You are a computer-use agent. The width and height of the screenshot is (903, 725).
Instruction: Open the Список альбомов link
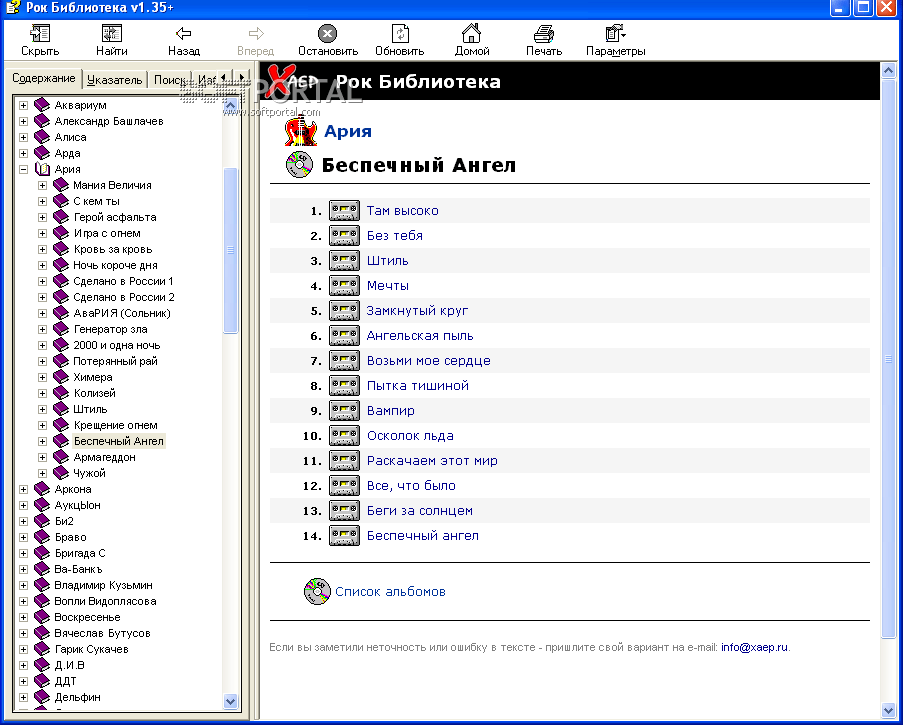point(390,591)
